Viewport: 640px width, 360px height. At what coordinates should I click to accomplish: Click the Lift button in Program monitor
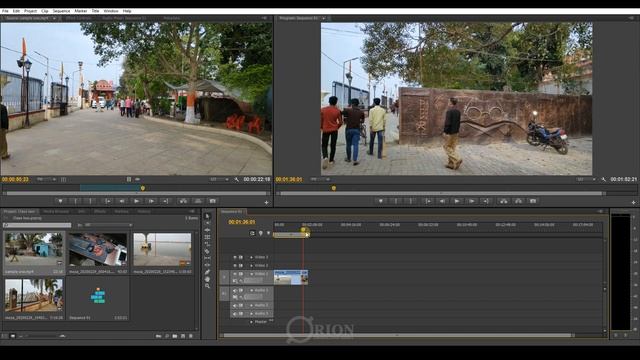(x=504, y=201)
